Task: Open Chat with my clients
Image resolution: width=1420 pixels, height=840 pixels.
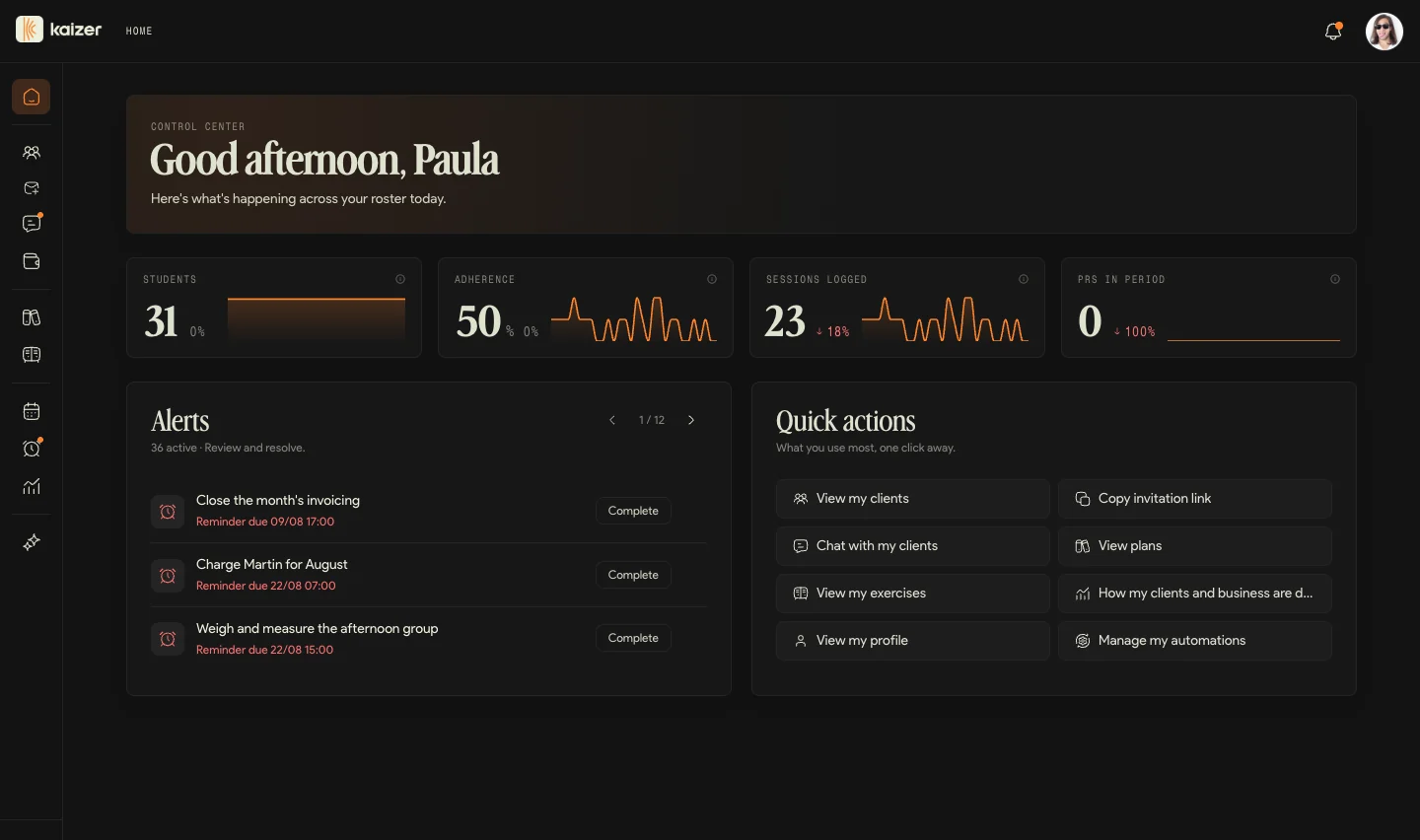Action: click(x=913, y=546)
